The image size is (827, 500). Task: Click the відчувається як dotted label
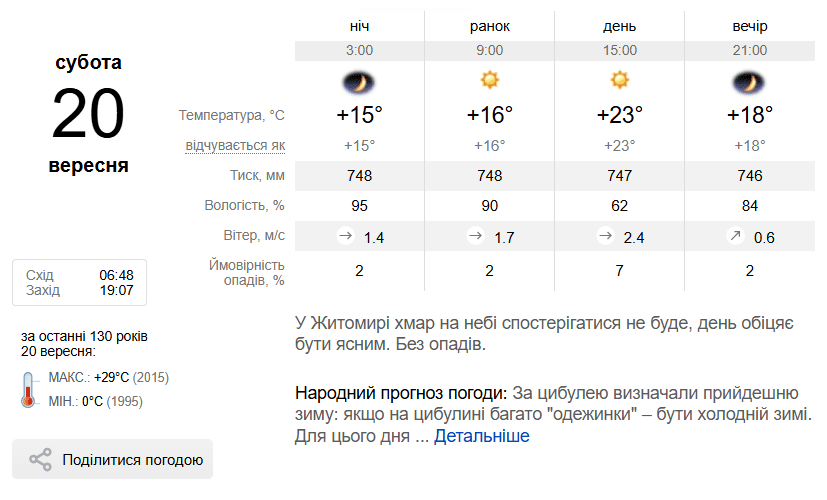point(235,146)
